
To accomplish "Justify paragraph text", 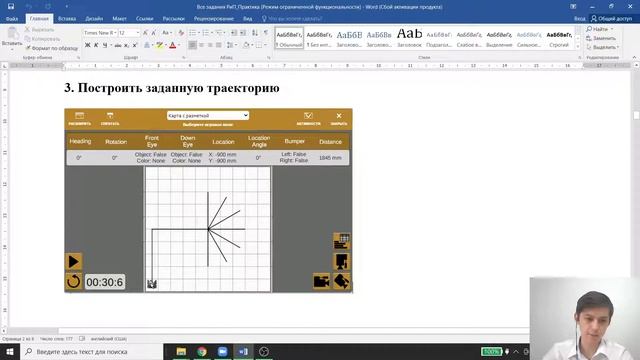I will pos(219,45).
